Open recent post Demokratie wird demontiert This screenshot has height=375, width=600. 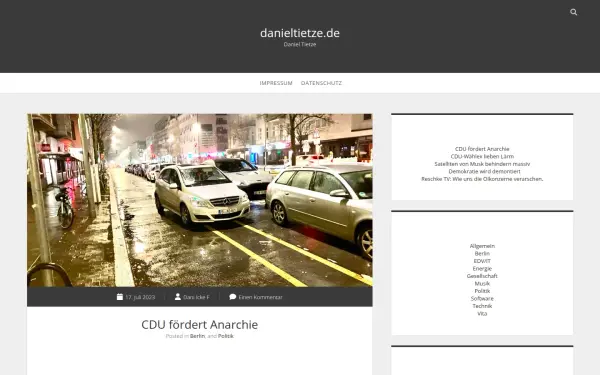[x=484, y=171]
